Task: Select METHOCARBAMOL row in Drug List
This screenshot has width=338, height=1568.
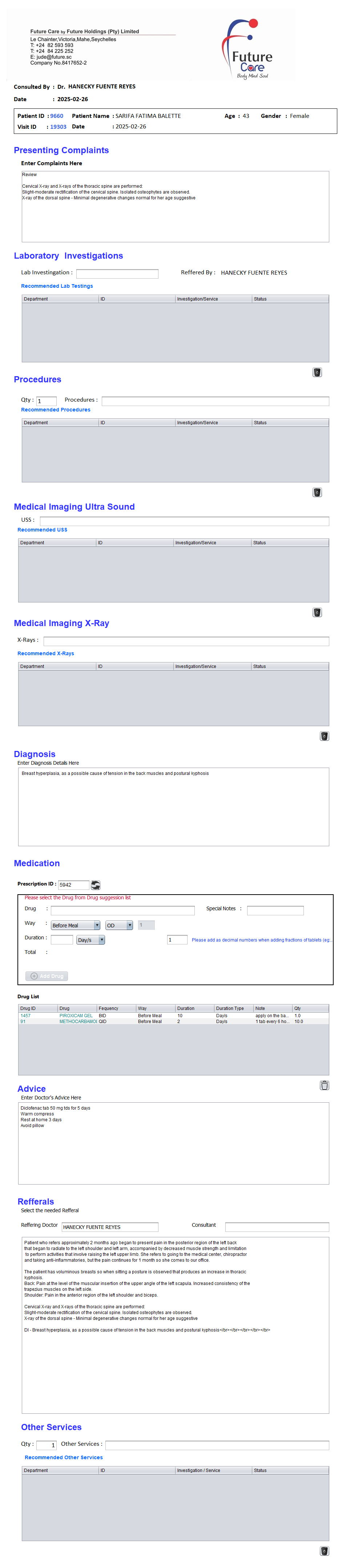Action: pyautogui.click(x=78, y=1022)
